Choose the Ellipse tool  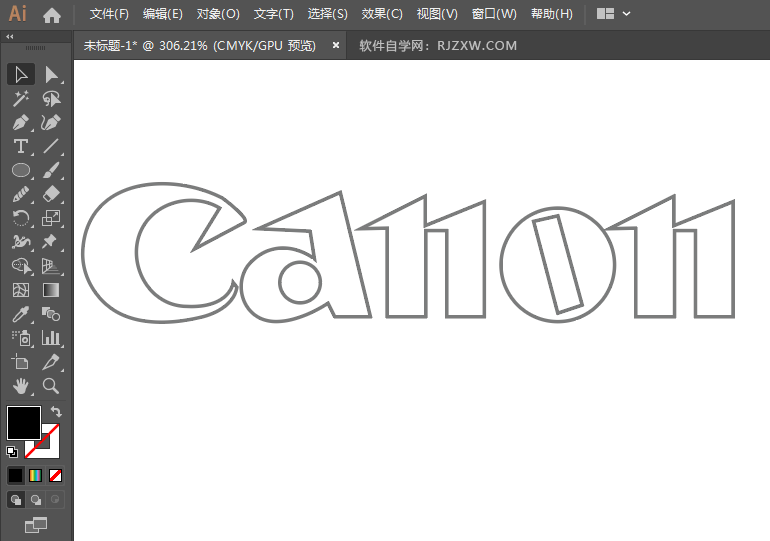(20, 171)
